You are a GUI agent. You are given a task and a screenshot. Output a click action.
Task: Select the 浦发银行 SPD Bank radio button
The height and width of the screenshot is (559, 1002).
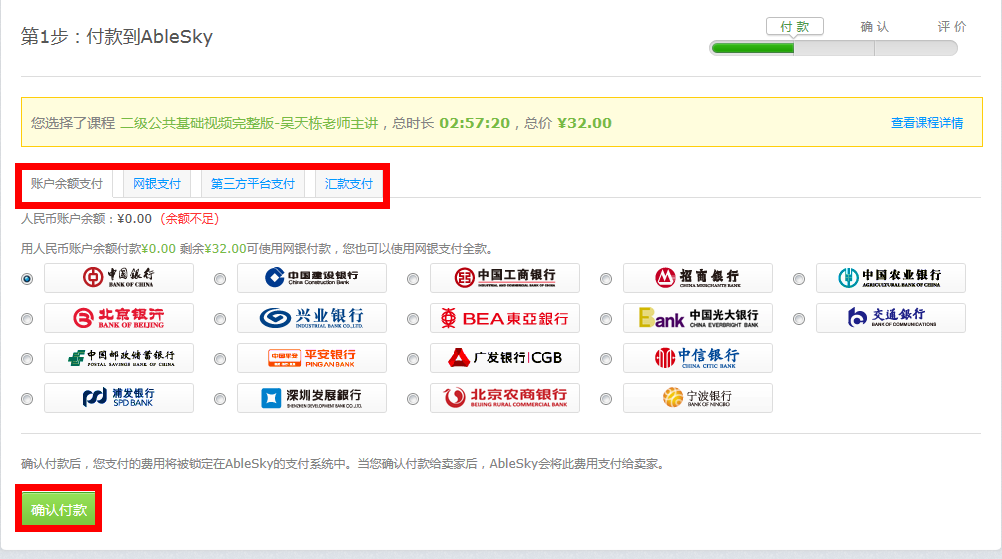click(x=27, y=399)
